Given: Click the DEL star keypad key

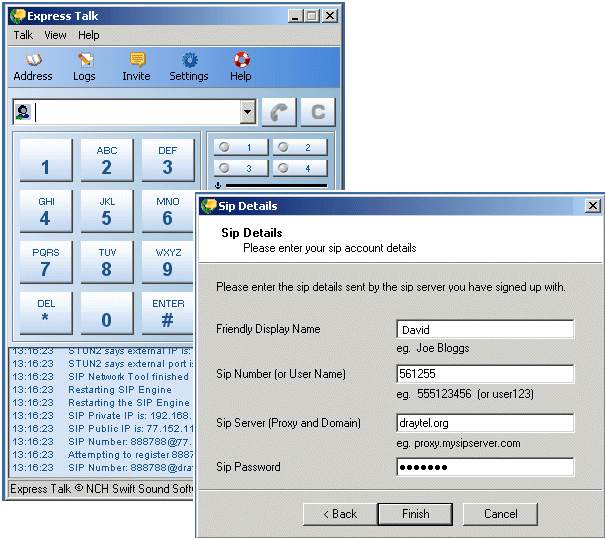Looking at the screenshot, I should pos(46,313).
